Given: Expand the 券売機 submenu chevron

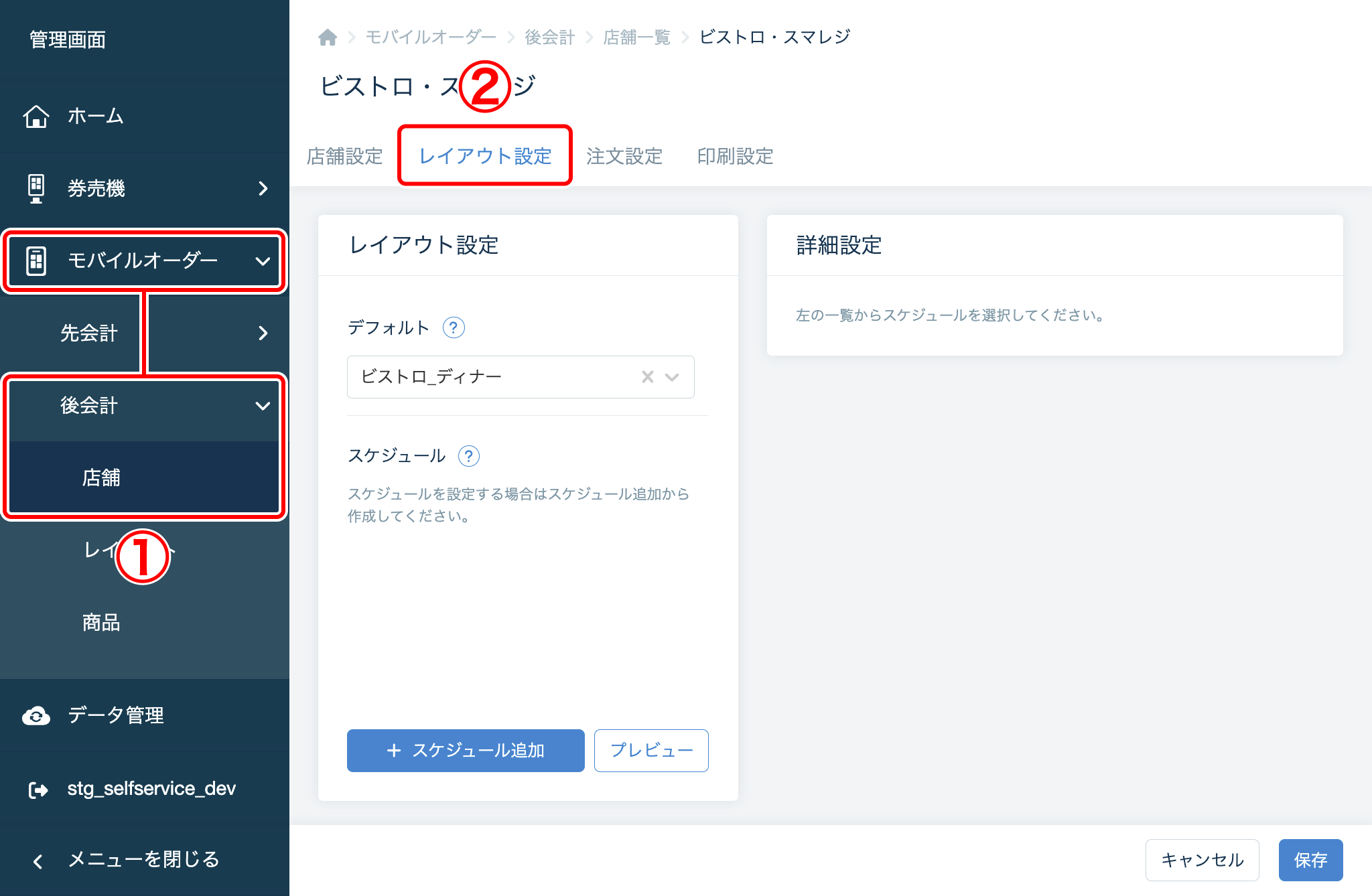Looking at the screenshot, I should point(263,189).
